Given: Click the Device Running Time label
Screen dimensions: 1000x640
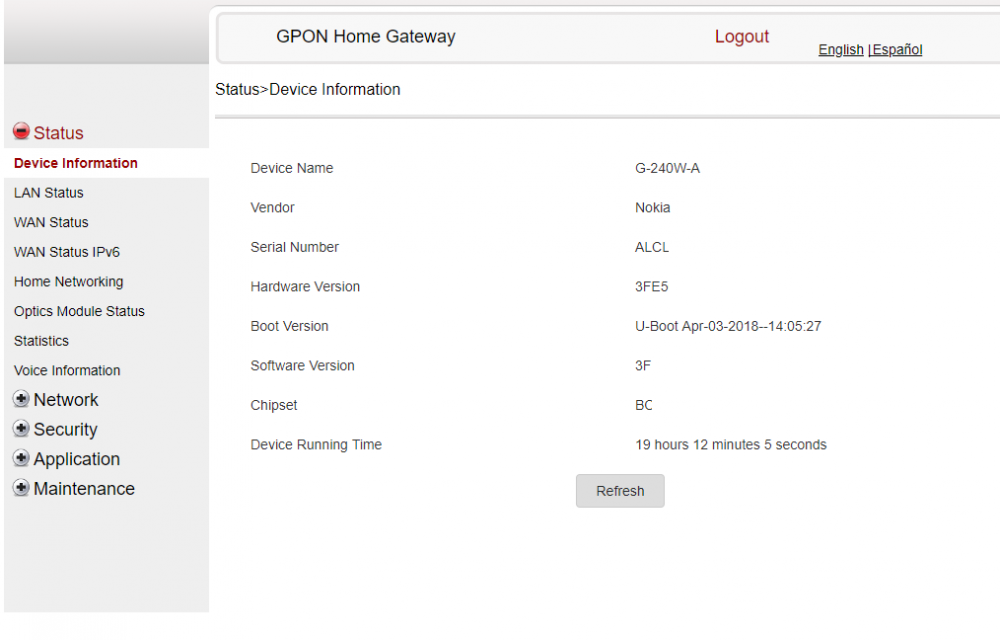Looking at the screenshot, I should [316, 445].
